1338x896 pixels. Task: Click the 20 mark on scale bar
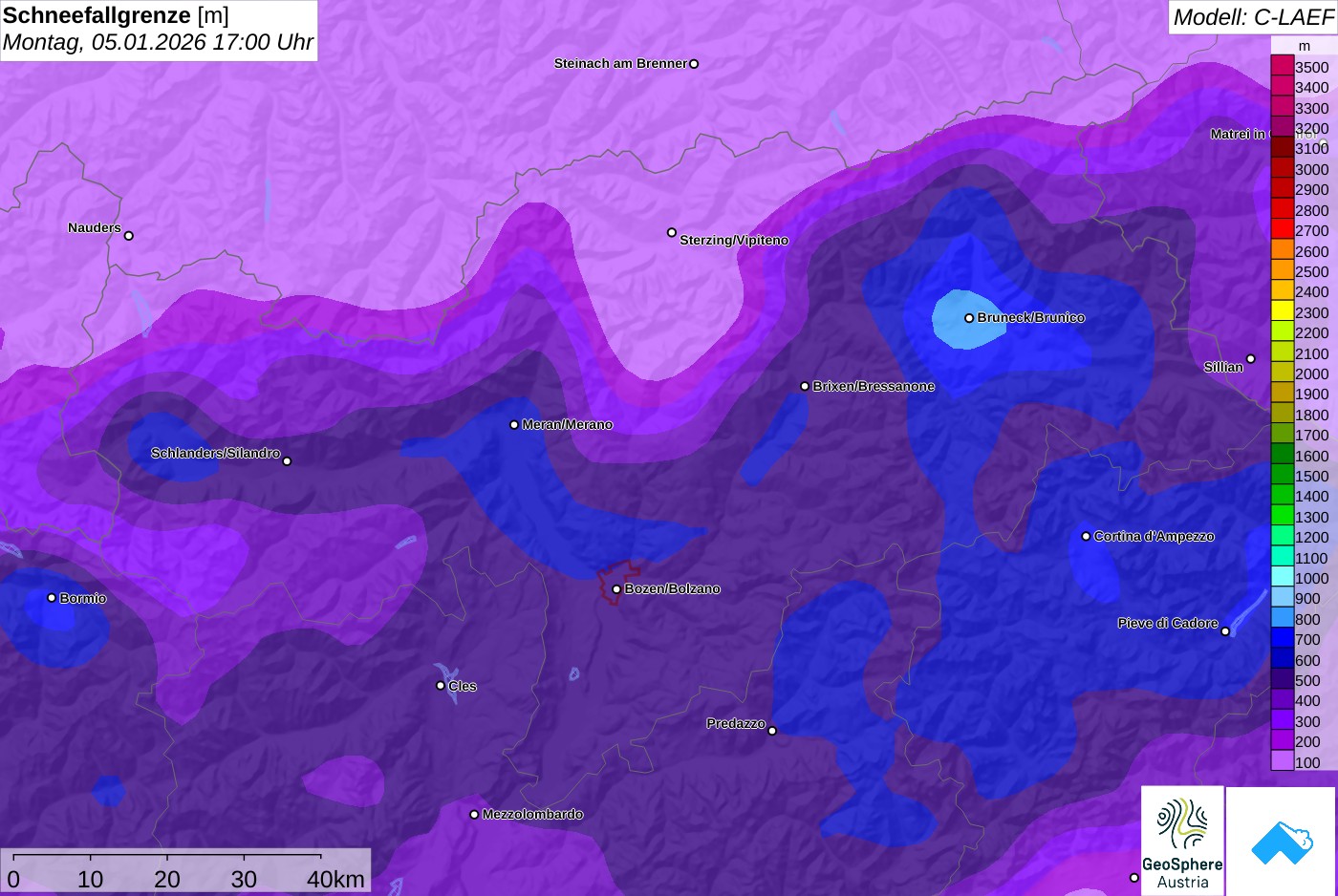pos(167,879)
